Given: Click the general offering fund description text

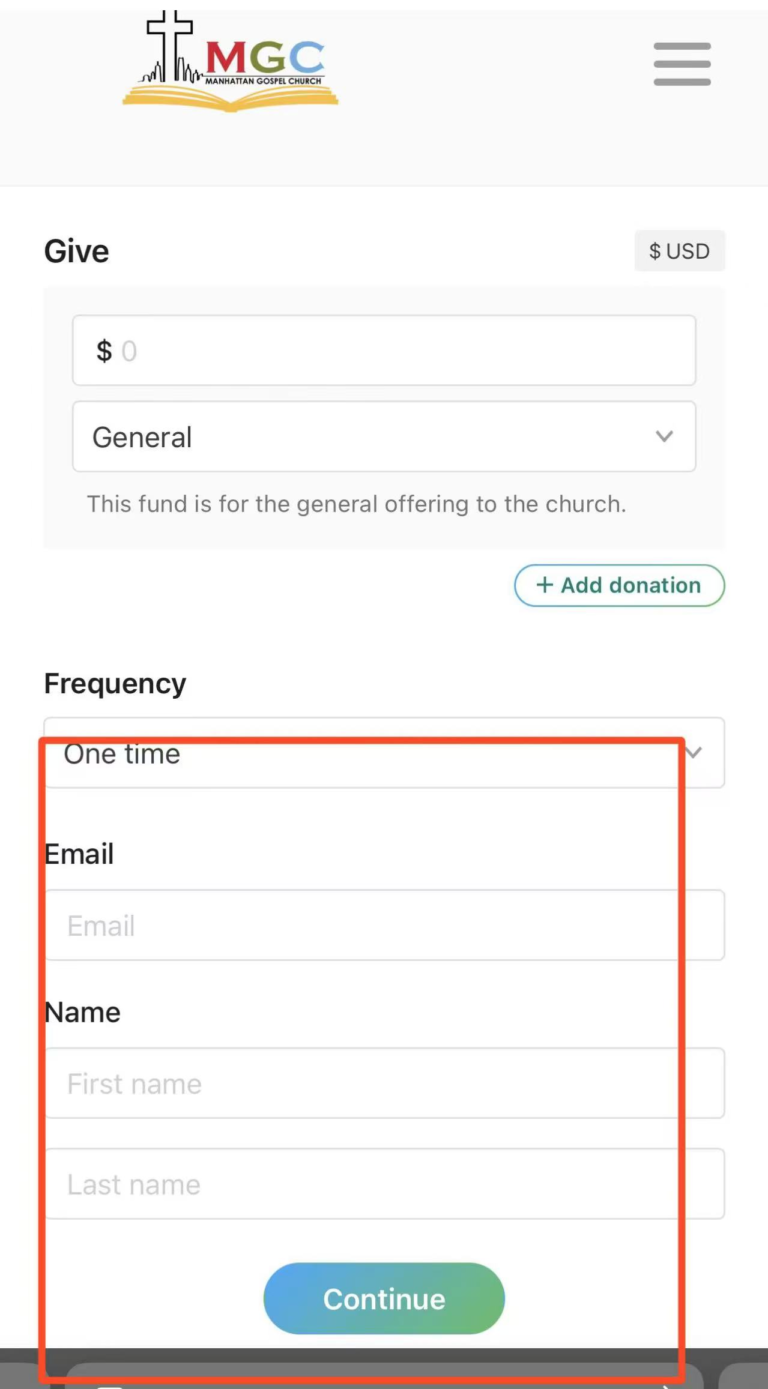Looking at the screenshot, I should coord(356,504).
